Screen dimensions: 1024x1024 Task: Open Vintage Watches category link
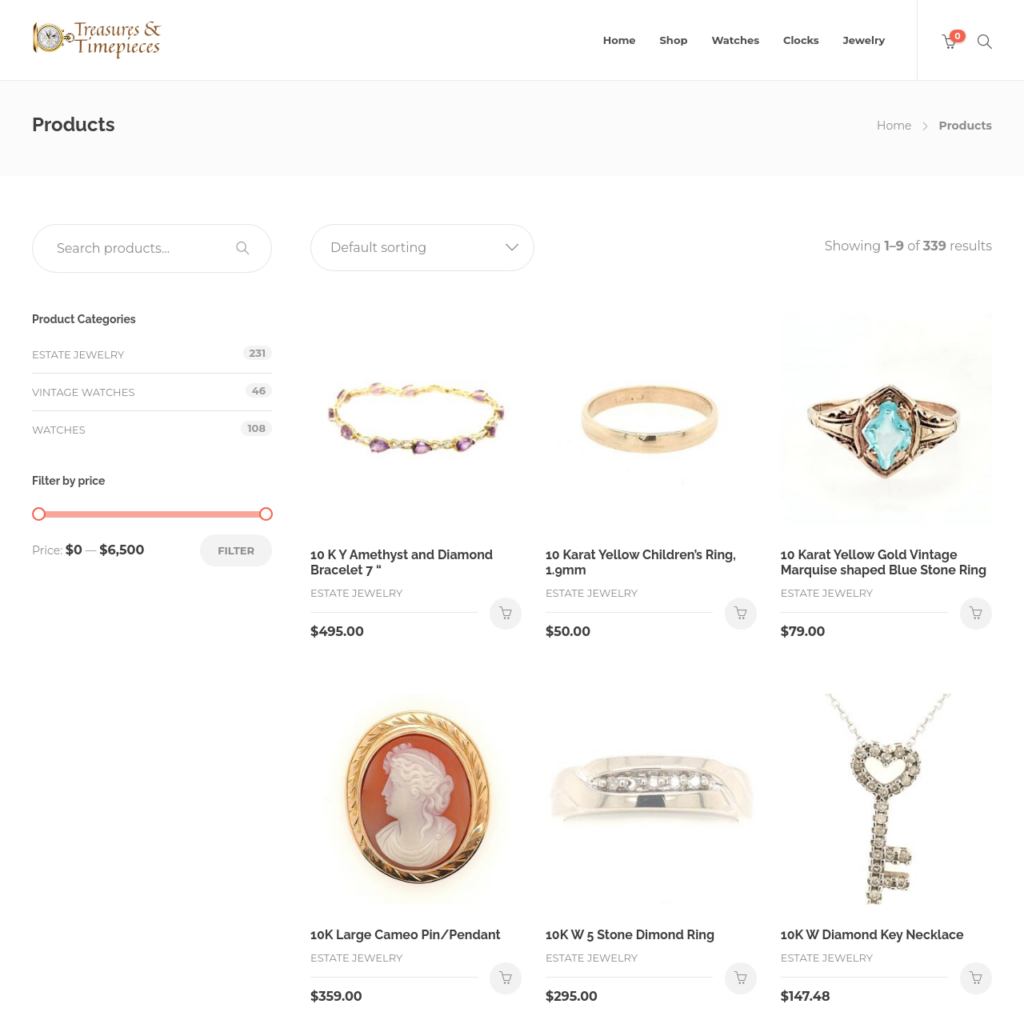pos(83,392)
